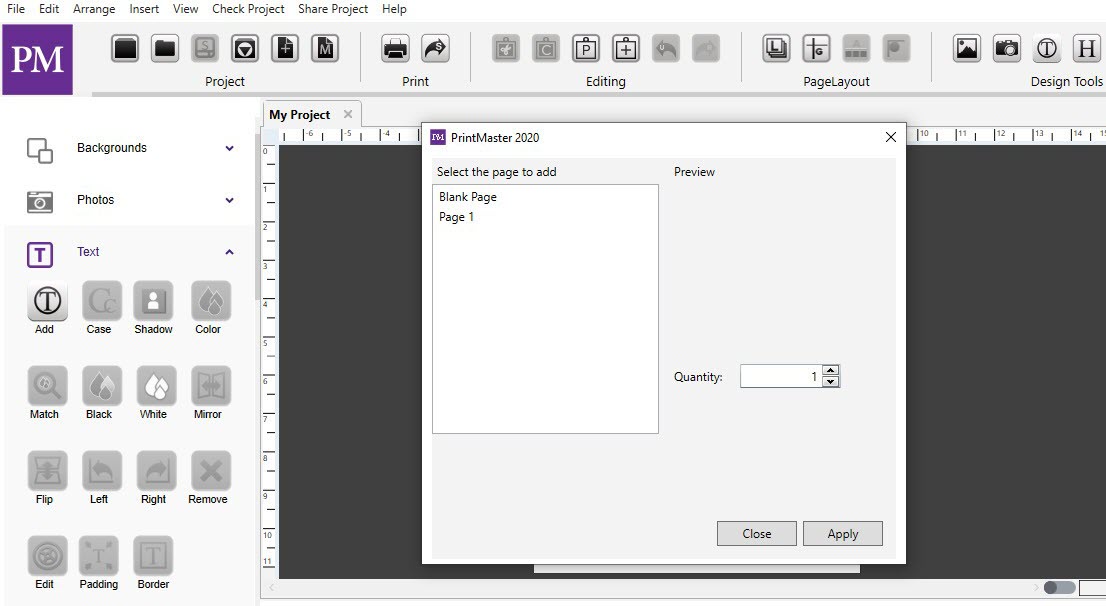Click the layers icon marked L in PageLayout
The width and height of the screenshot is (1106, 606).
(776, 49)
